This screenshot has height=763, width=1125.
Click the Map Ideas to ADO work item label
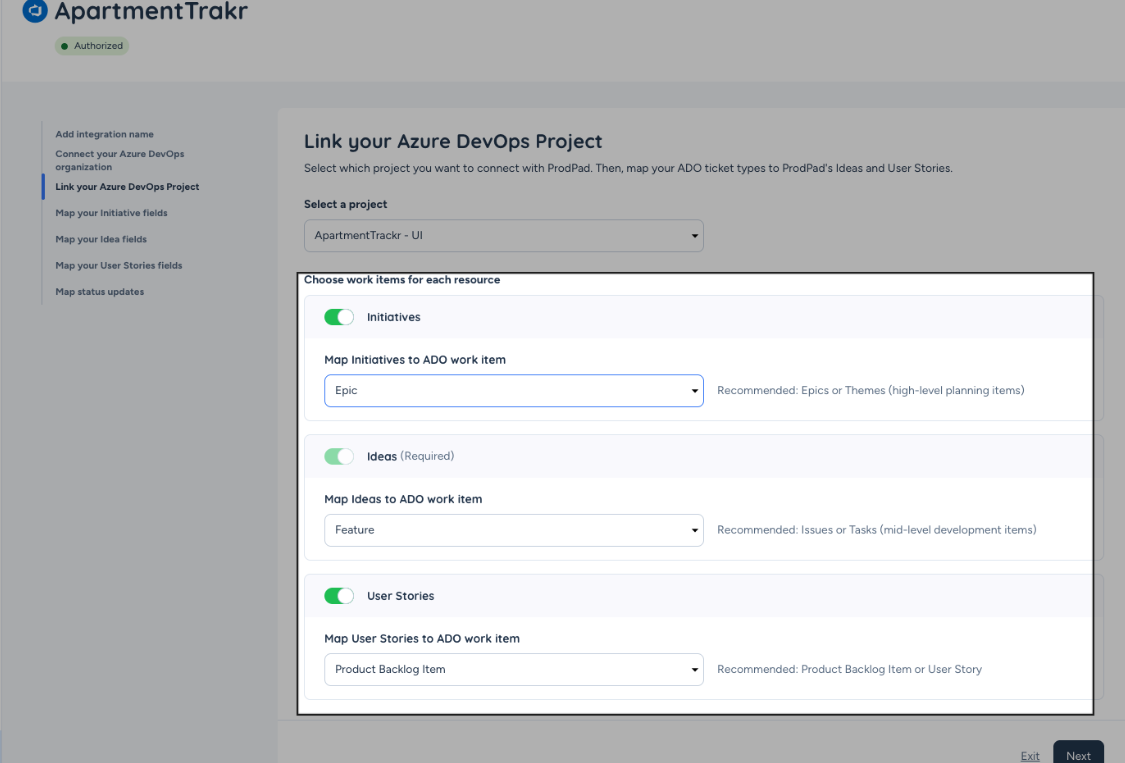(403, 499)
